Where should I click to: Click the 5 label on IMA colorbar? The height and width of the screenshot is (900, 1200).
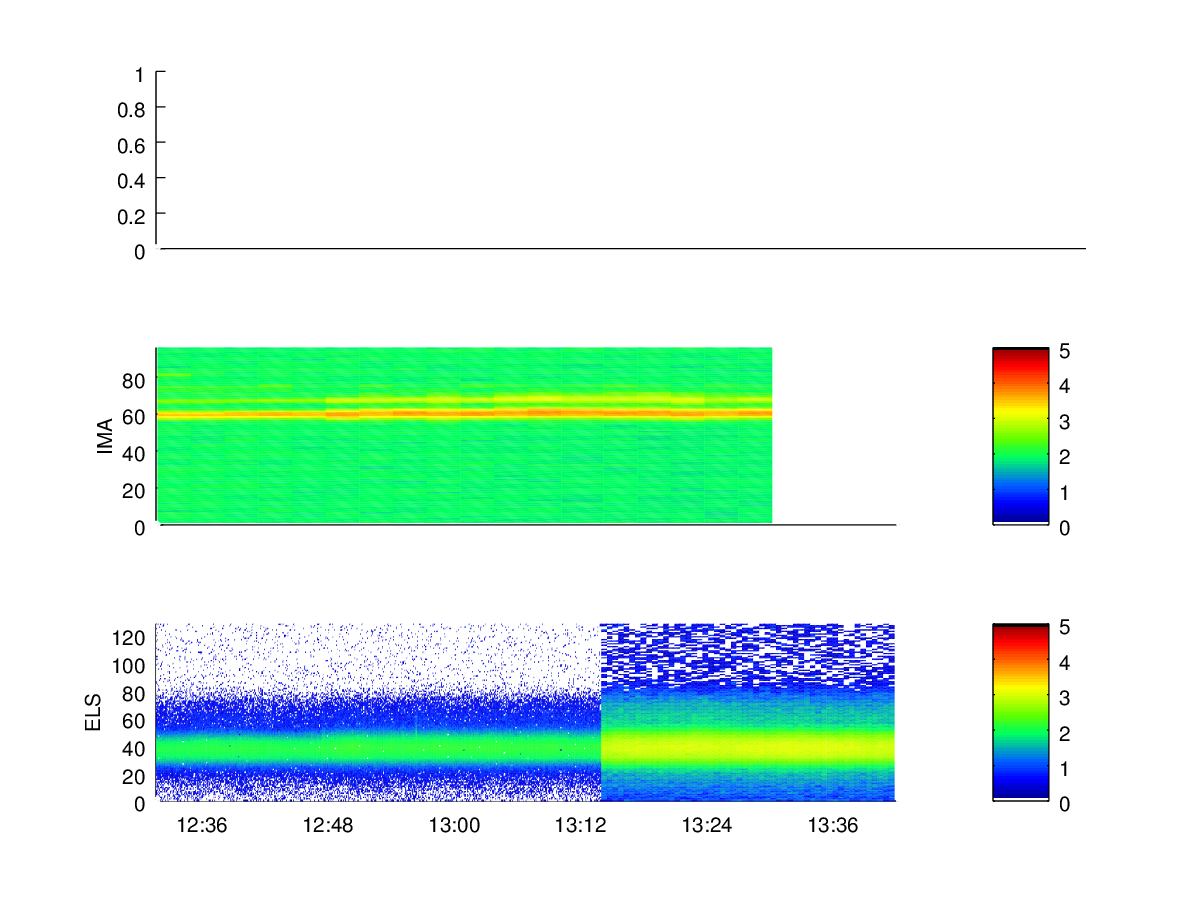(1065, 351)
